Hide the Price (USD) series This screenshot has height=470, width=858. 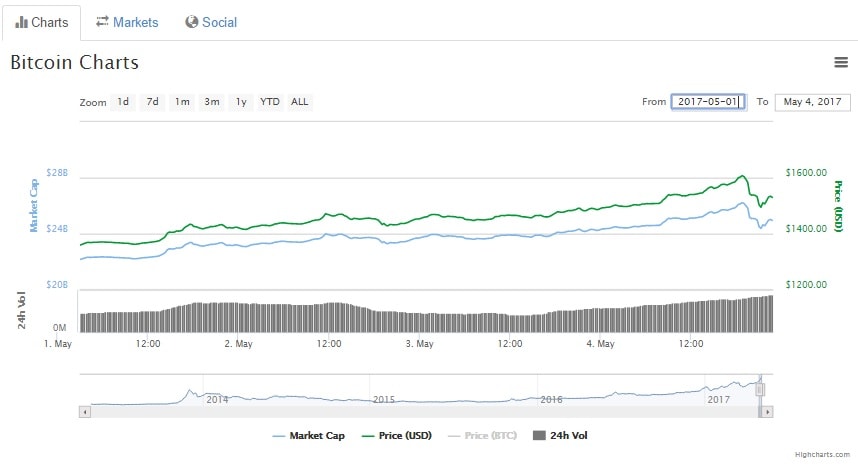tap(396, 436)
